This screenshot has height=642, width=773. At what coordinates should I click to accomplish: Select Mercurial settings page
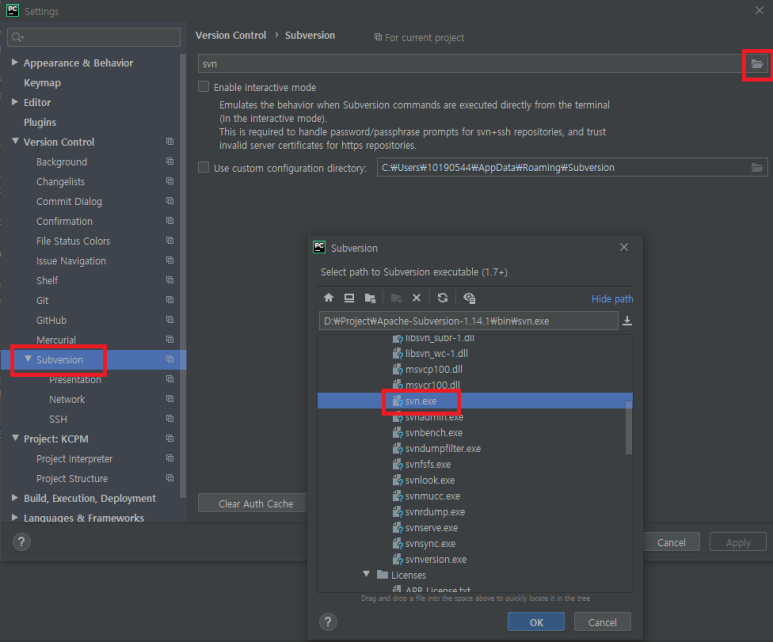[x=56, y=340]
